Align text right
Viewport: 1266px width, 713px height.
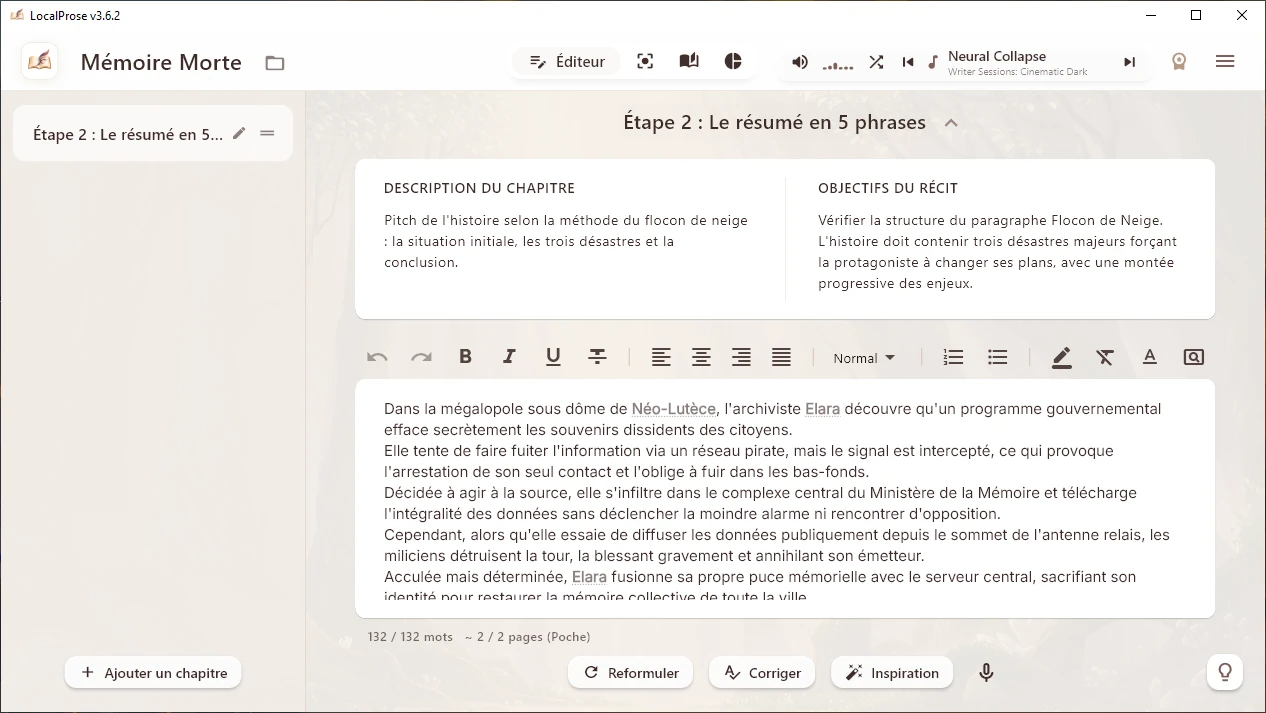pos(741,357)
